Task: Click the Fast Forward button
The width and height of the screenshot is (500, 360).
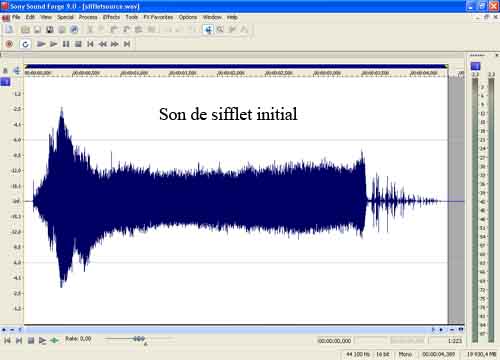Action: 115,44
